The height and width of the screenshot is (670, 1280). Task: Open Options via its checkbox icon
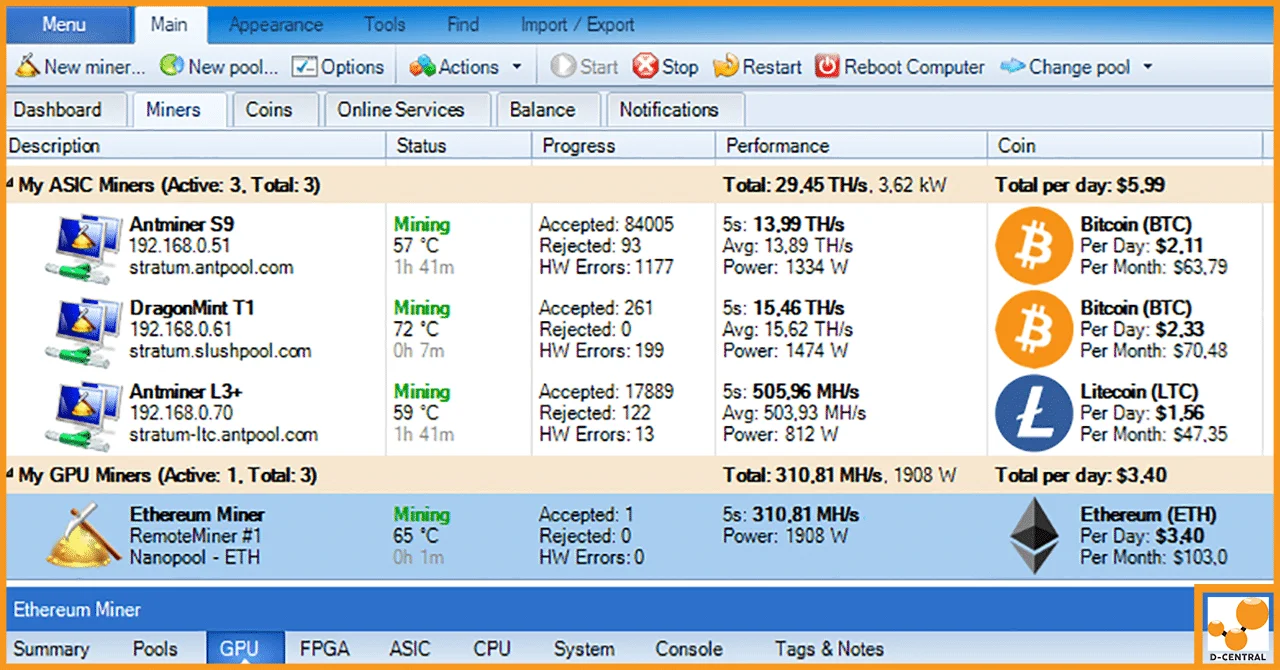coord(304,67)
